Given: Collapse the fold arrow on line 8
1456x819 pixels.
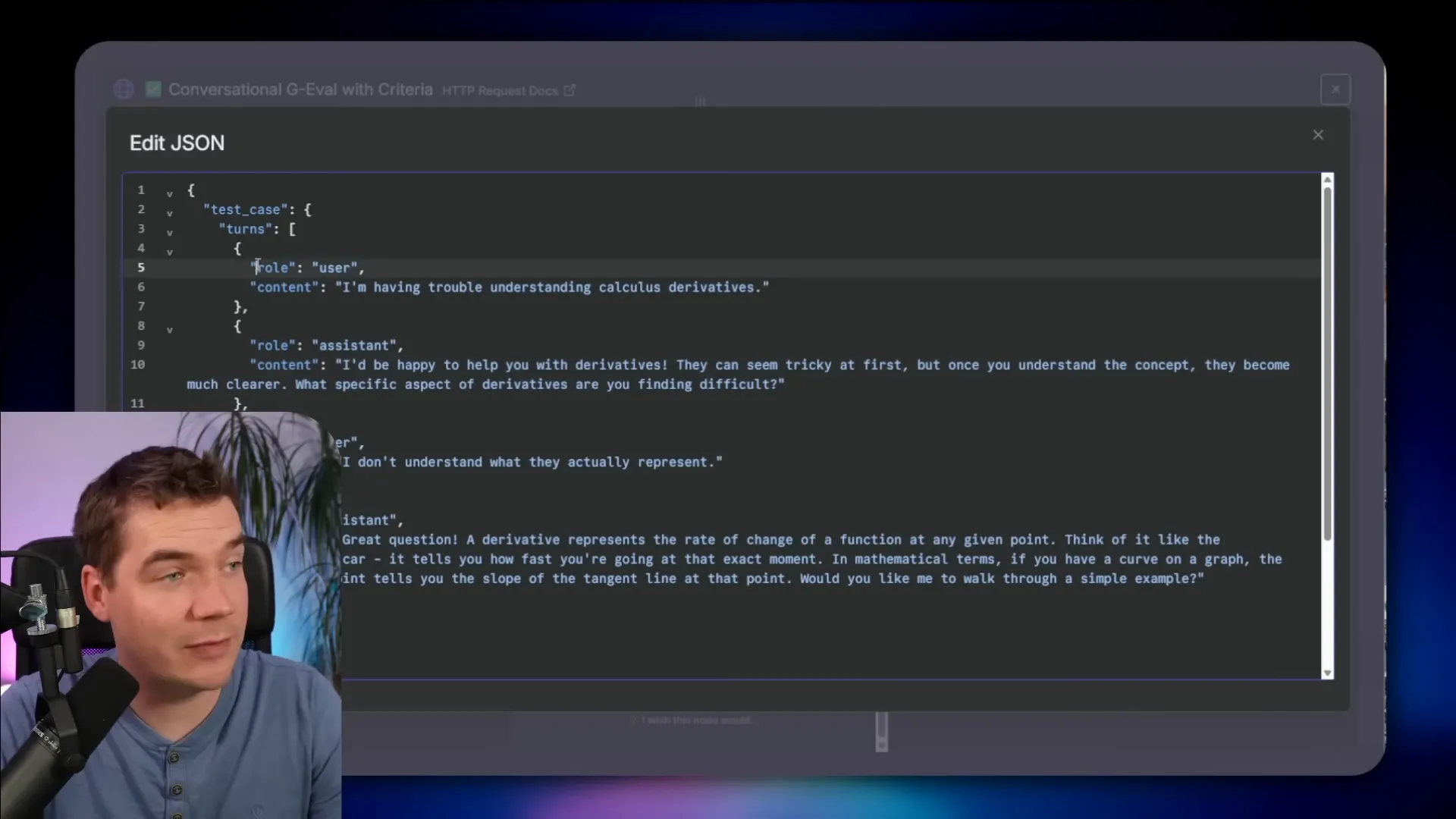Looking at the screenshot, I should [x=169, y=330].
